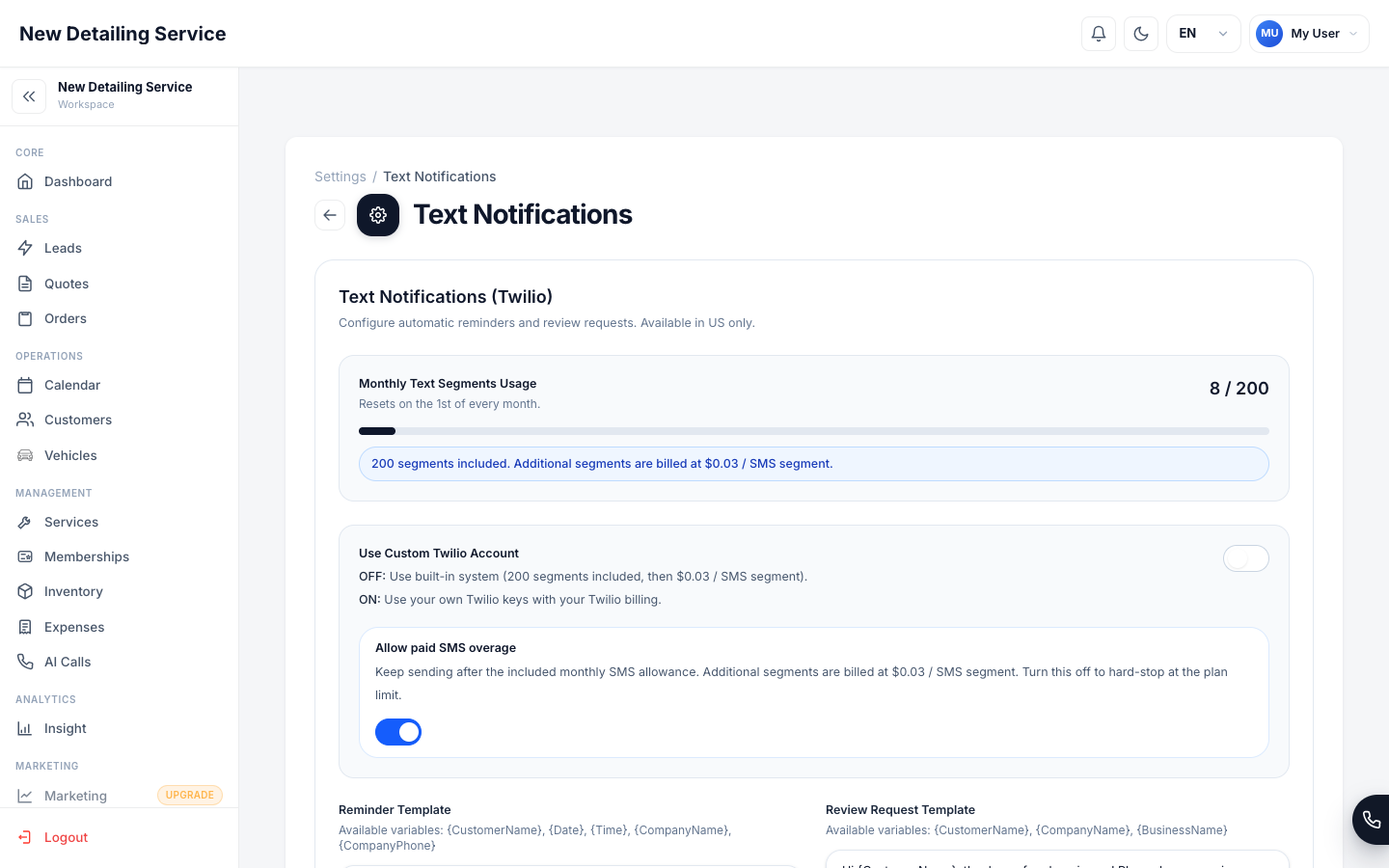This screenshot has width=1389, height=868.
Task: Go to the Inventory page
Action: 120,591
